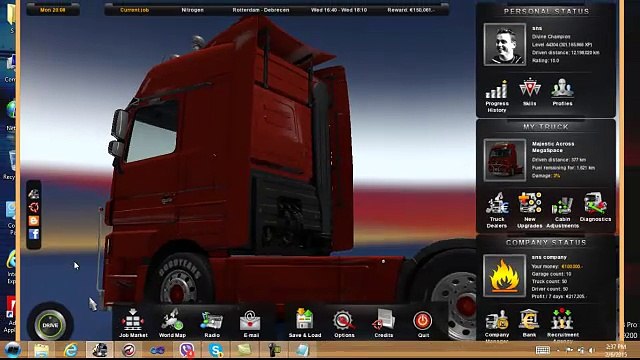640x360 pixels.
Task: Click the Majestic truck thumbnail
Action: tap(504, 160)
